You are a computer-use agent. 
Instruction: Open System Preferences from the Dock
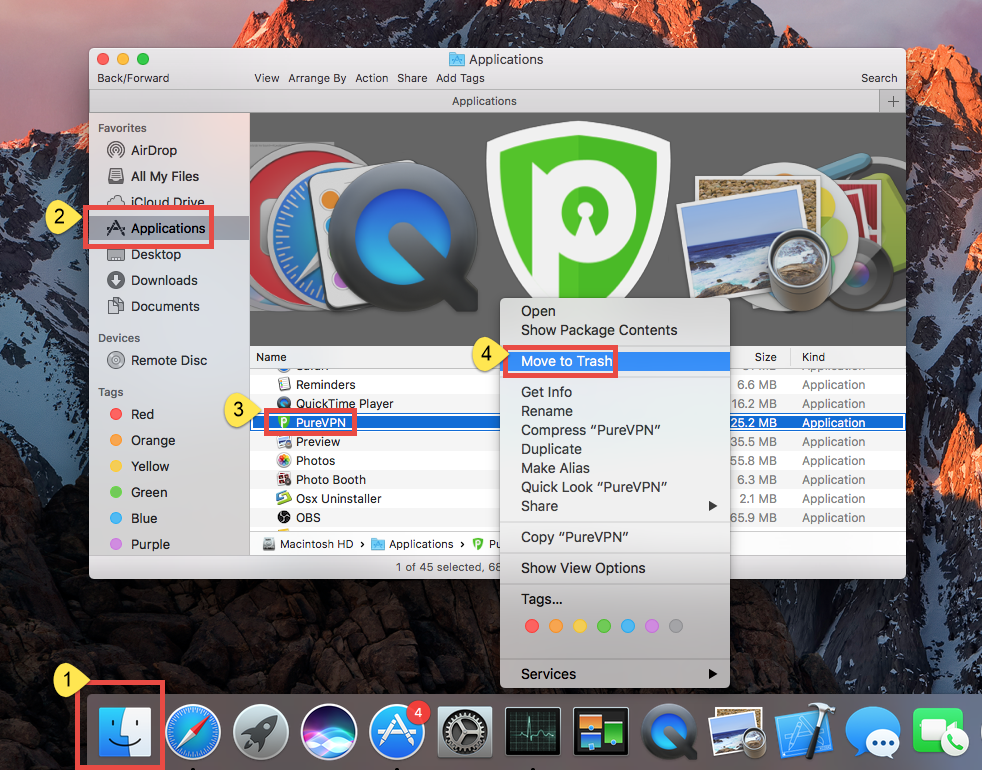pyautogui.click(x=464, y=731)
